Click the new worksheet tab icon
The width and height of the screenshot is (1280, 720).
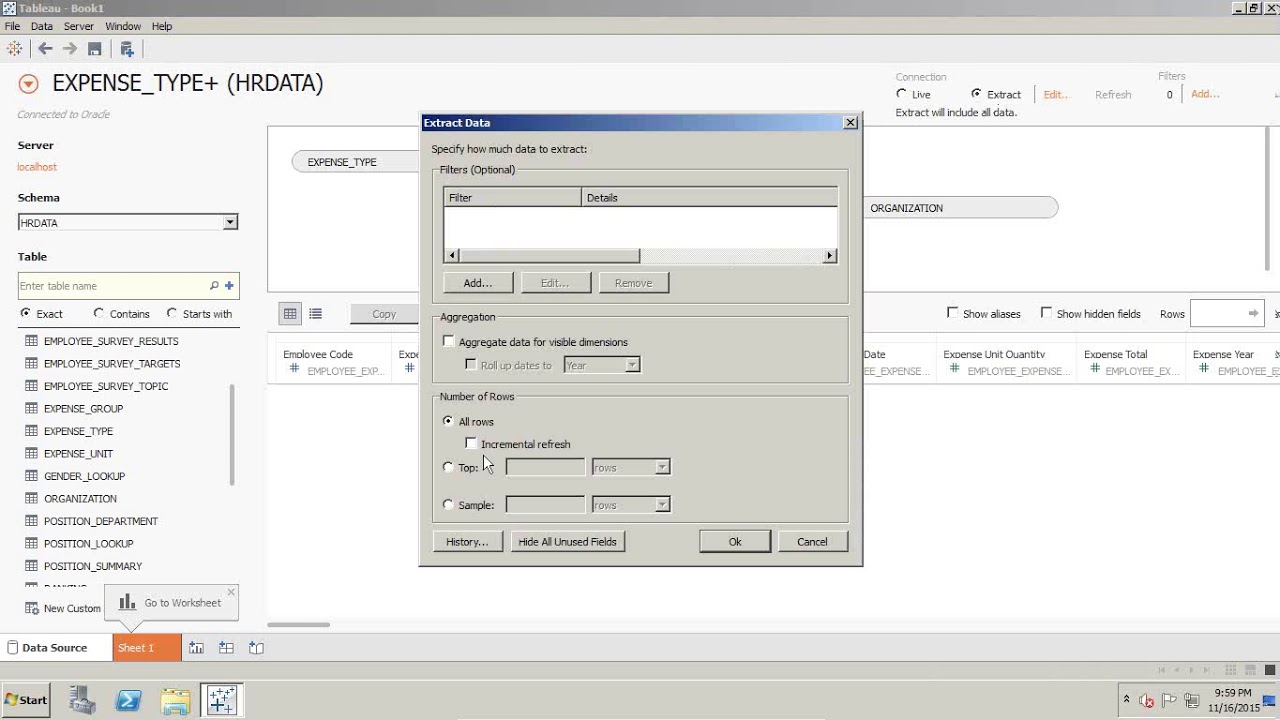[x=196, y=648]
